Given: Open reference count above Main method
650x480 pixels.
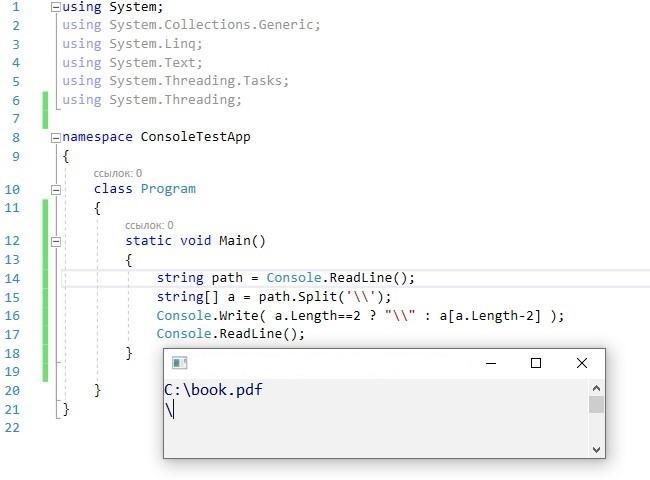Looking at the screenshot, I should (x=149, y=225).
